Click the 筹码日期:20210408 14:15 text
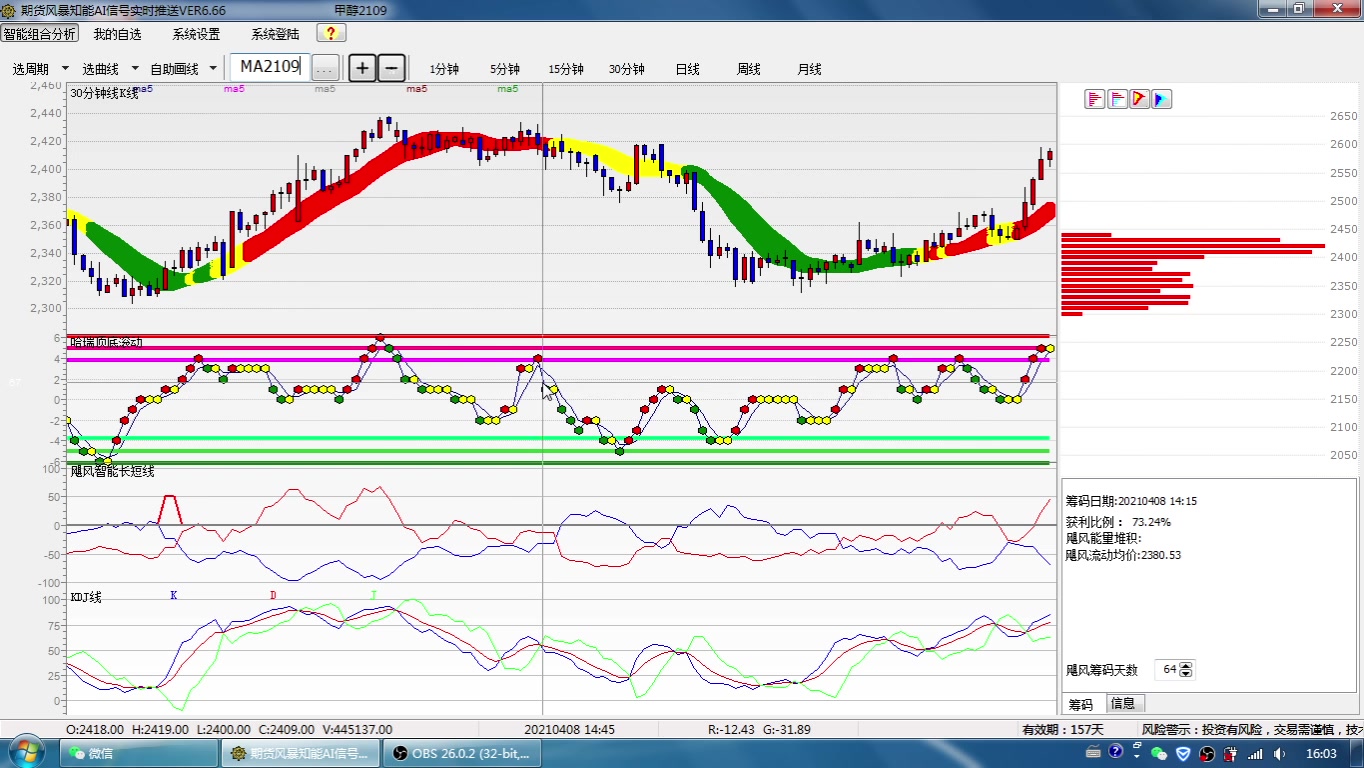The height and width of the screenshot is (768, 1364). (1131, 501)
